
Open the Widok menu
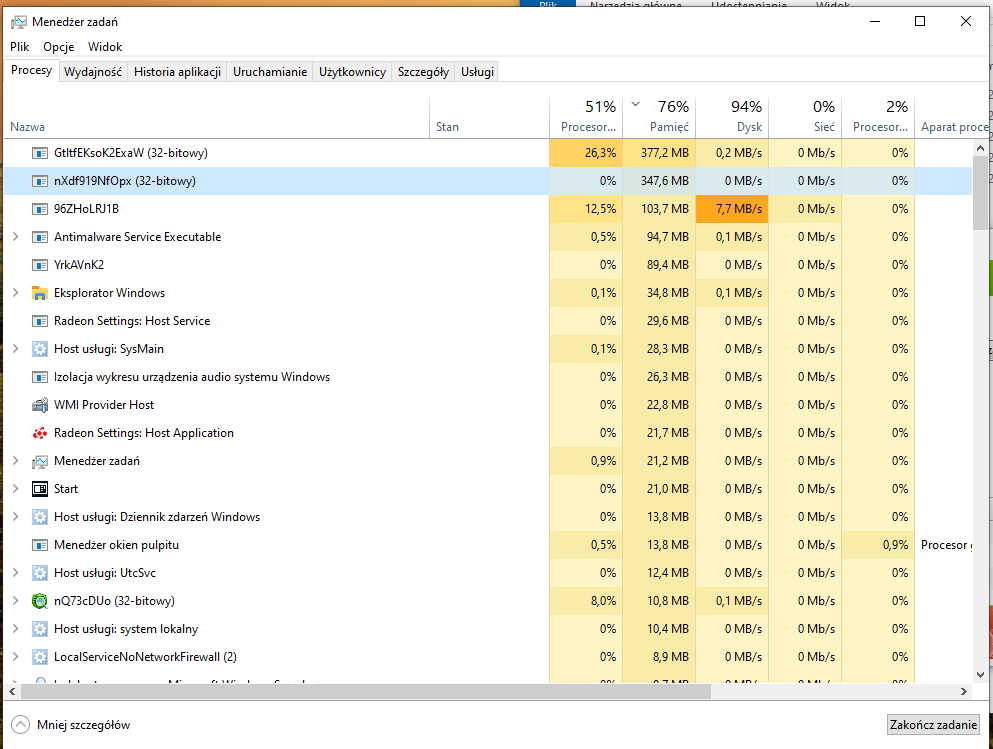click(105, 47)
